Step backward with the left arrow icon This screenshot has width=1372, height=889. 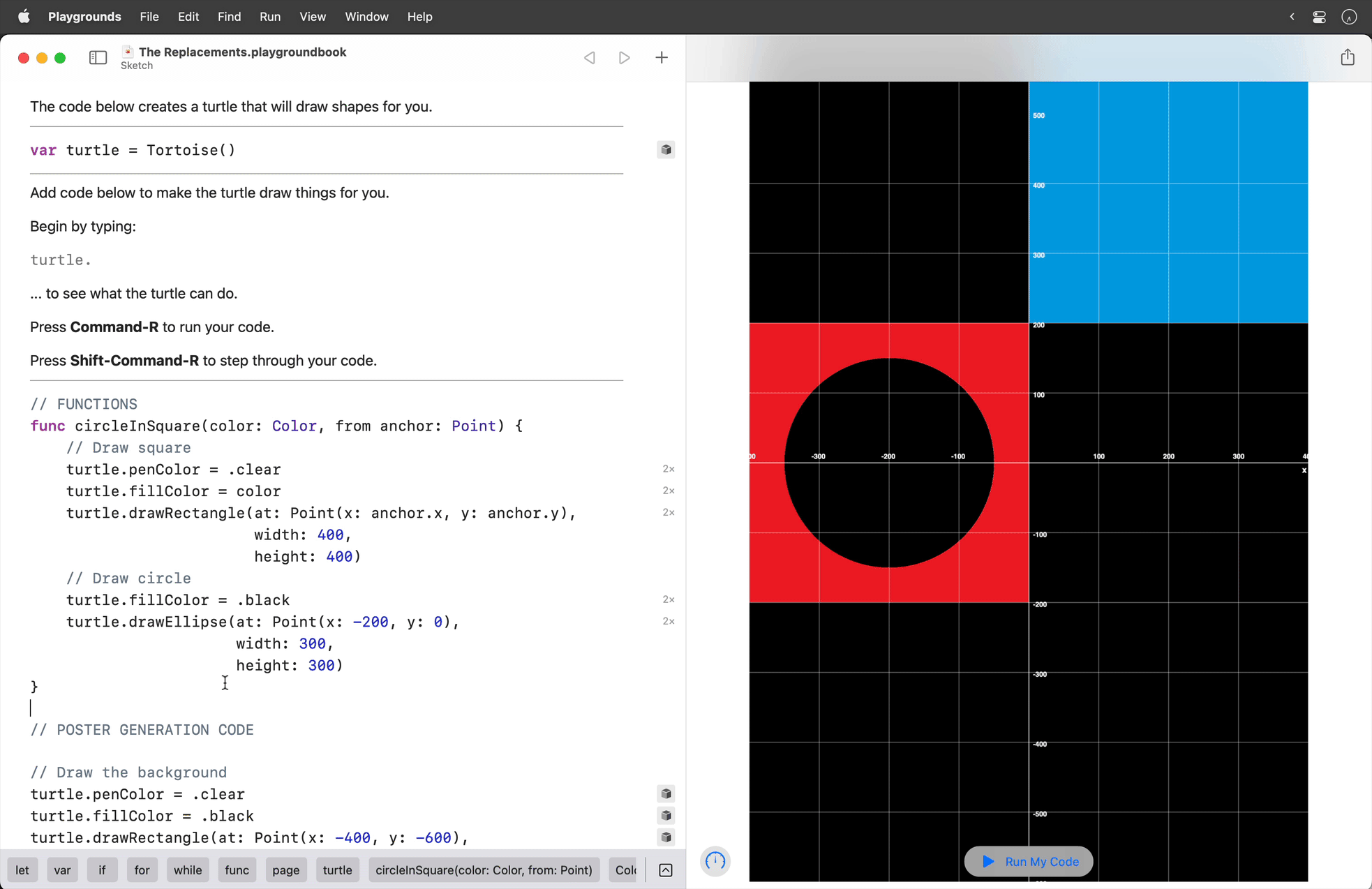(x=590, y=57)
